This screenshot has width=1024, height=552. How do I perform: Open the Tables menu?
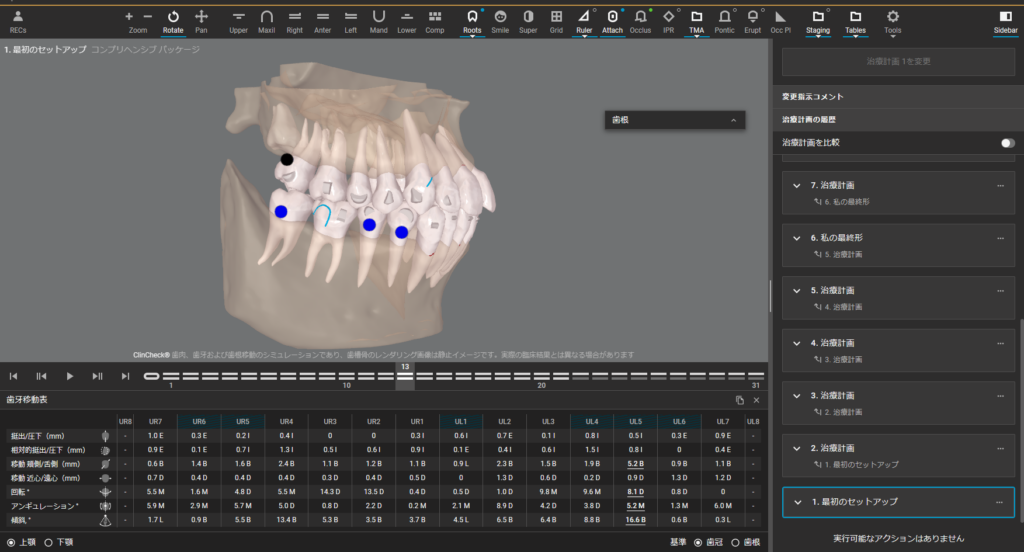coord(855,21)
